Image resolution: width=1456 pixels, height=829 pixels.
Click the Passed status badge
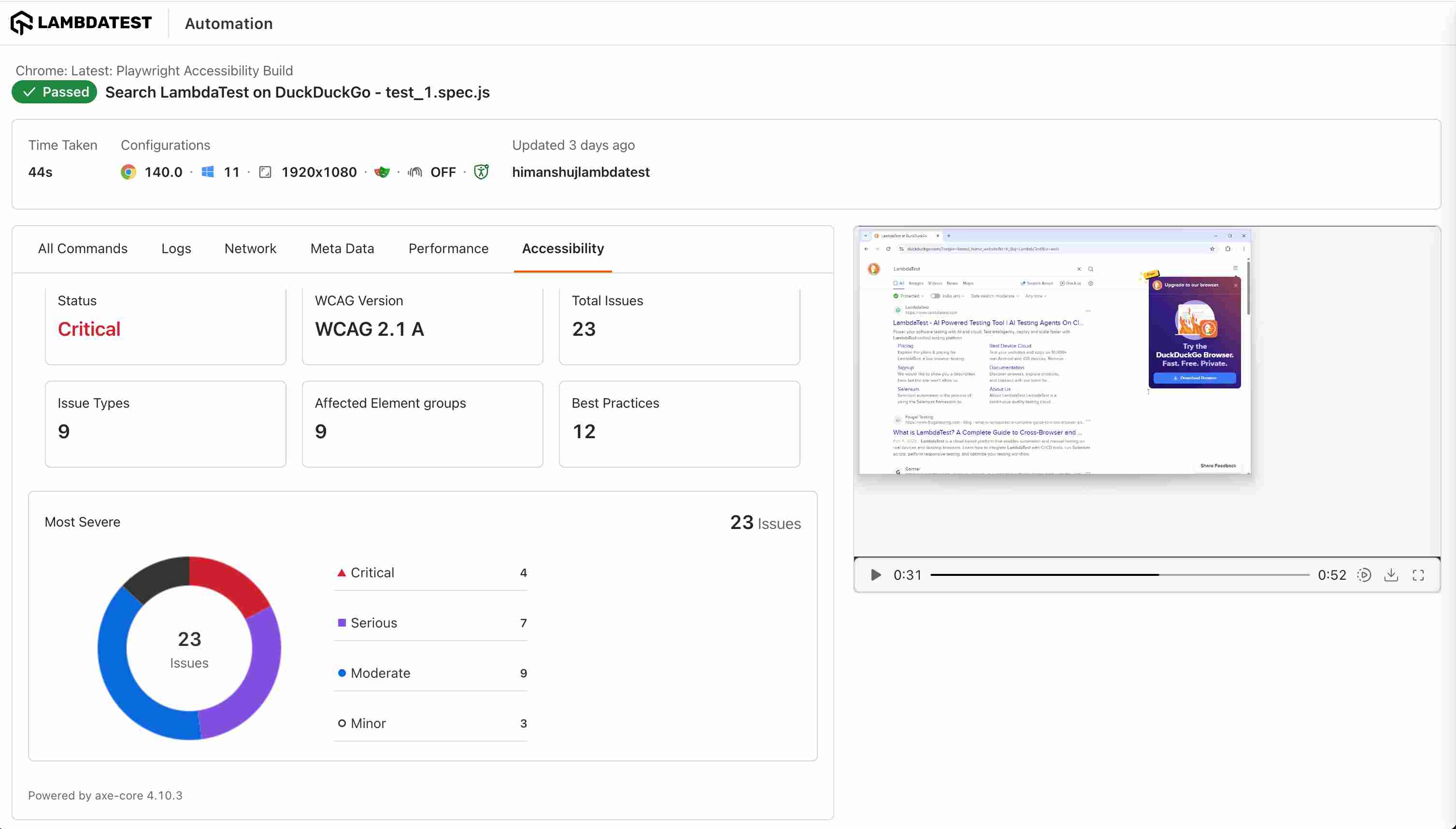[54, 92]
